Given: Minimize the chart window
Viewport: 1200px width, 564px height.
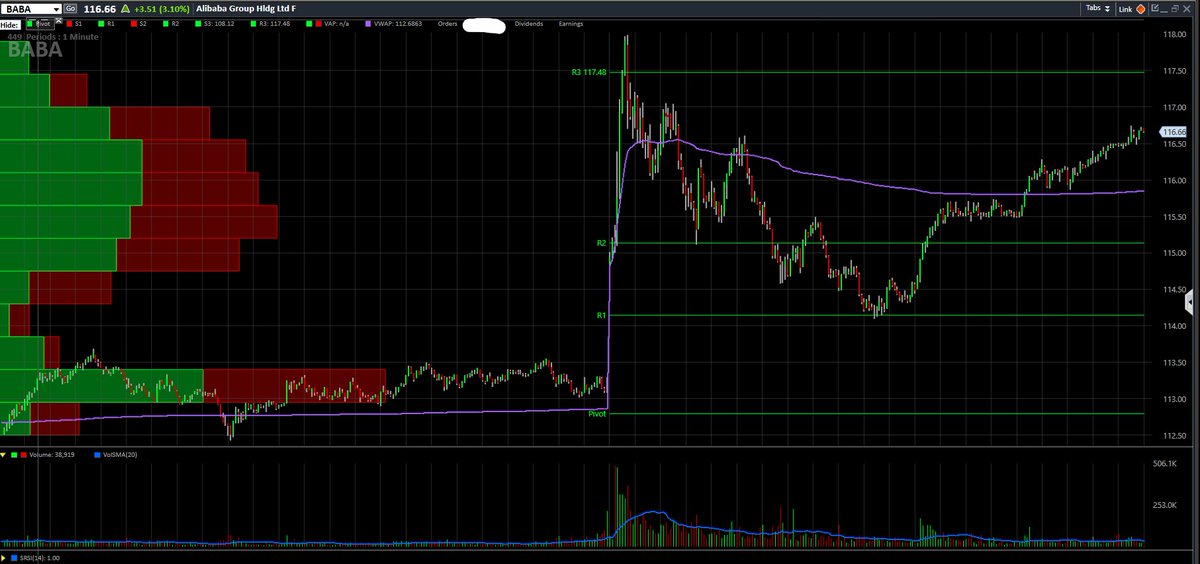Looking at the screenshot, I should [x=1164, y=10].
